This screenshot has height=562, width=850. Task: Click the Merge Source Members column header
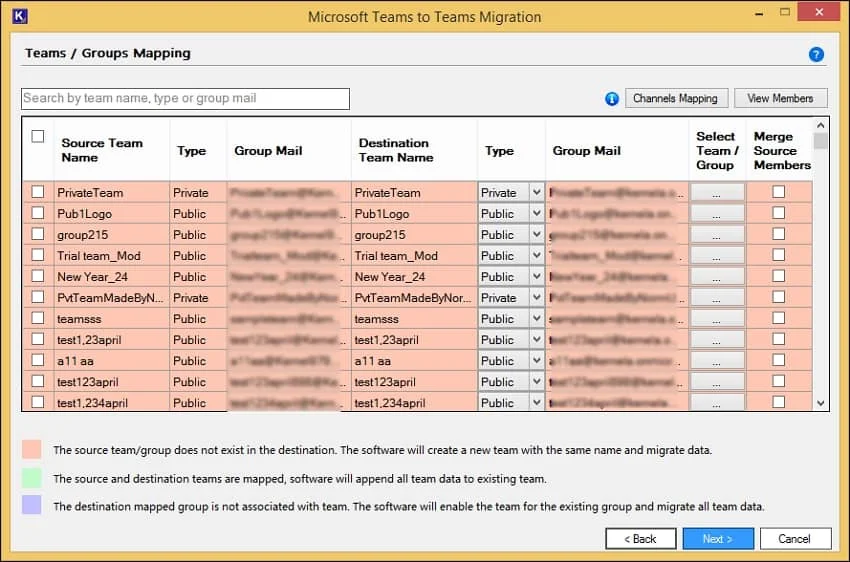782,151
